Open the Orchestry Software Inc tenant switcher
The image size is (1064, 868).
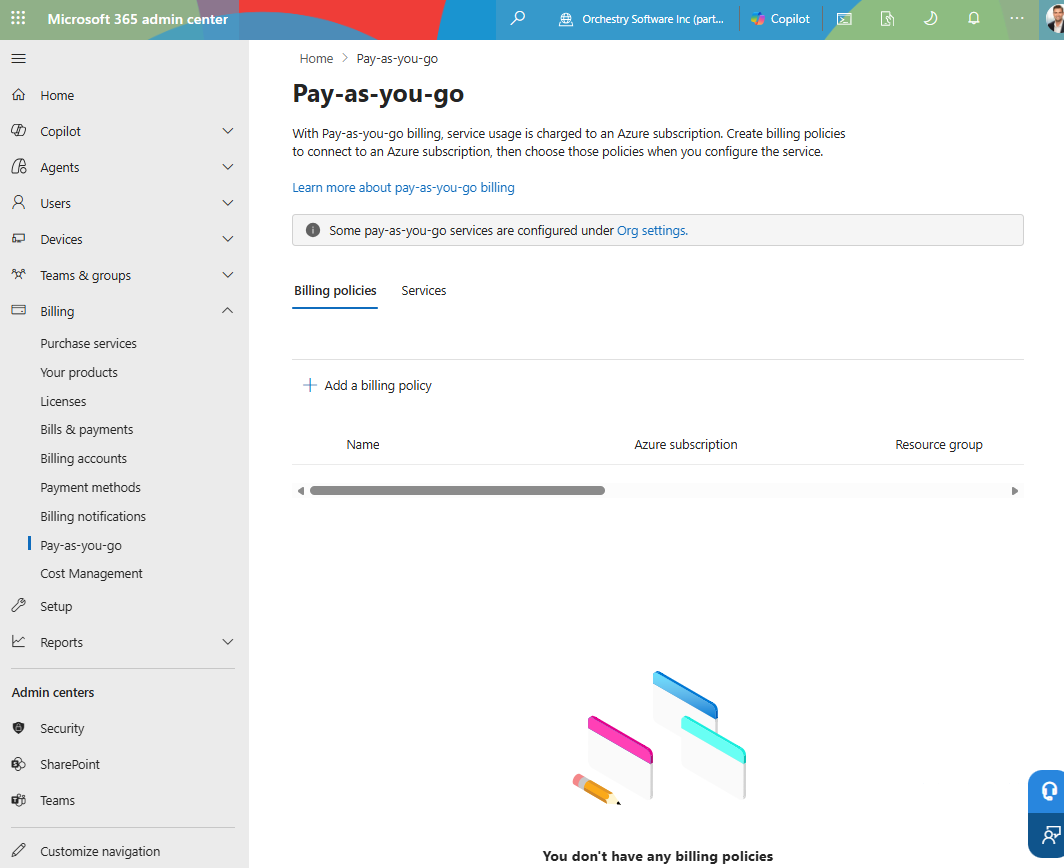pos(641,19)
